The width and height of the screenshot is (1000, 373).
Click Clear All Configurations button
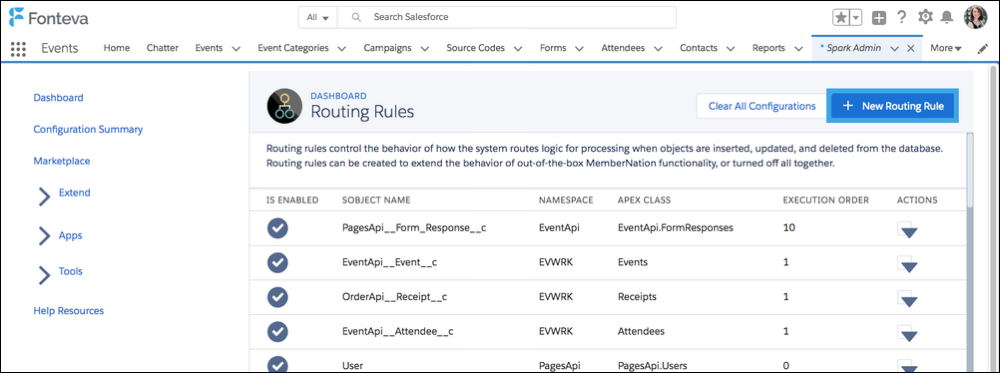(761, 106)
